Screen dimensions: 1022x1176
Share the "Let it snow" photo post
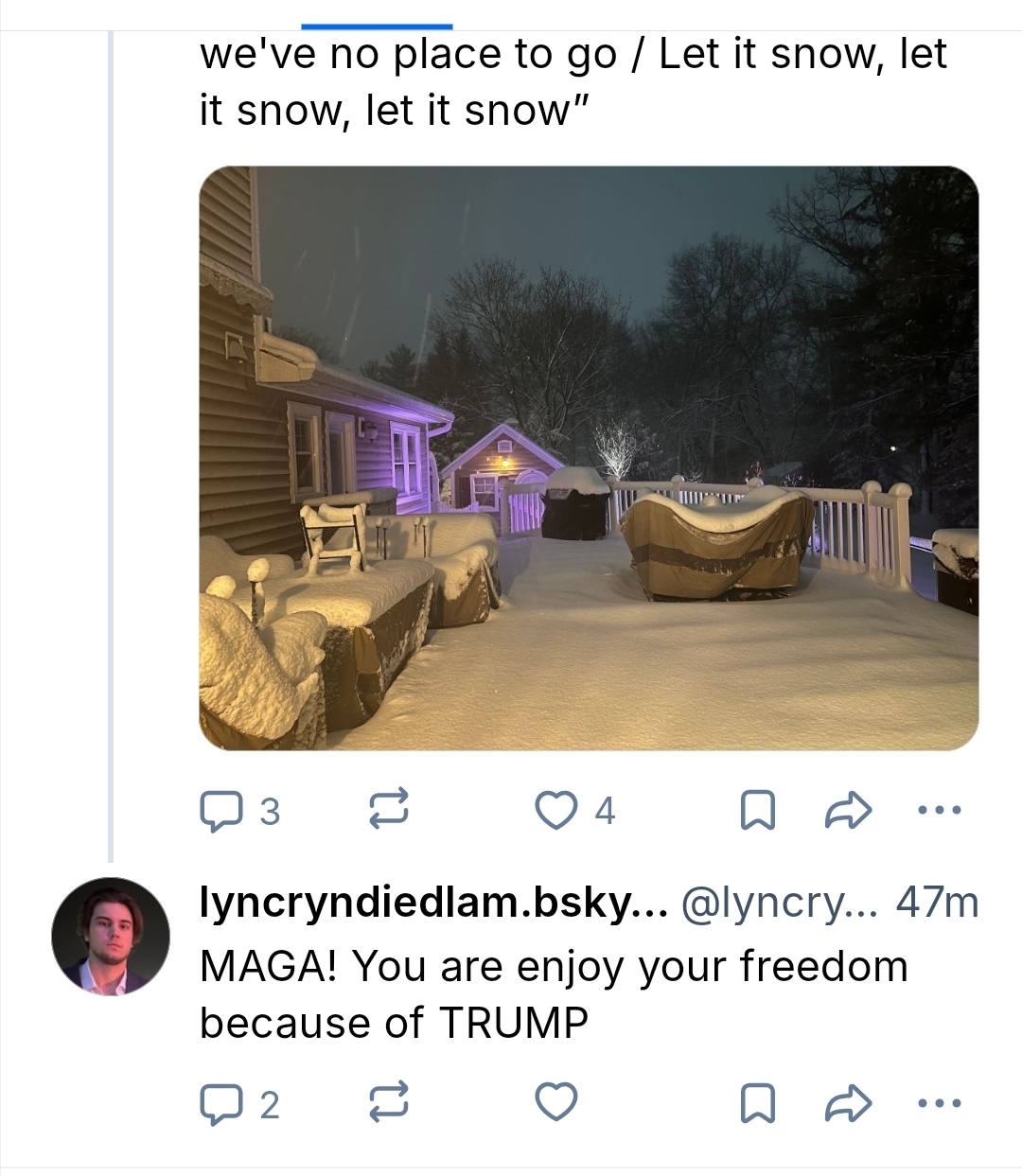[x=847, y=811]
